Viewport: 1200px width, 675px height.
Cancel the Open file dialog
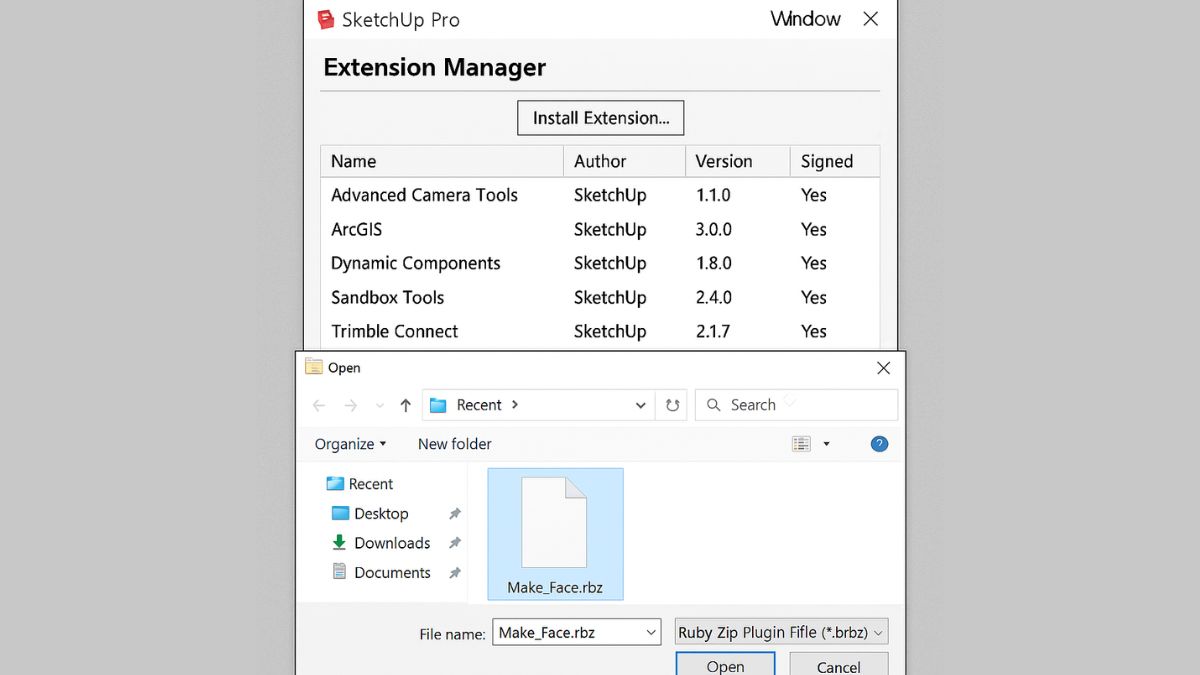pyautogui.click(x=838, y=664)
